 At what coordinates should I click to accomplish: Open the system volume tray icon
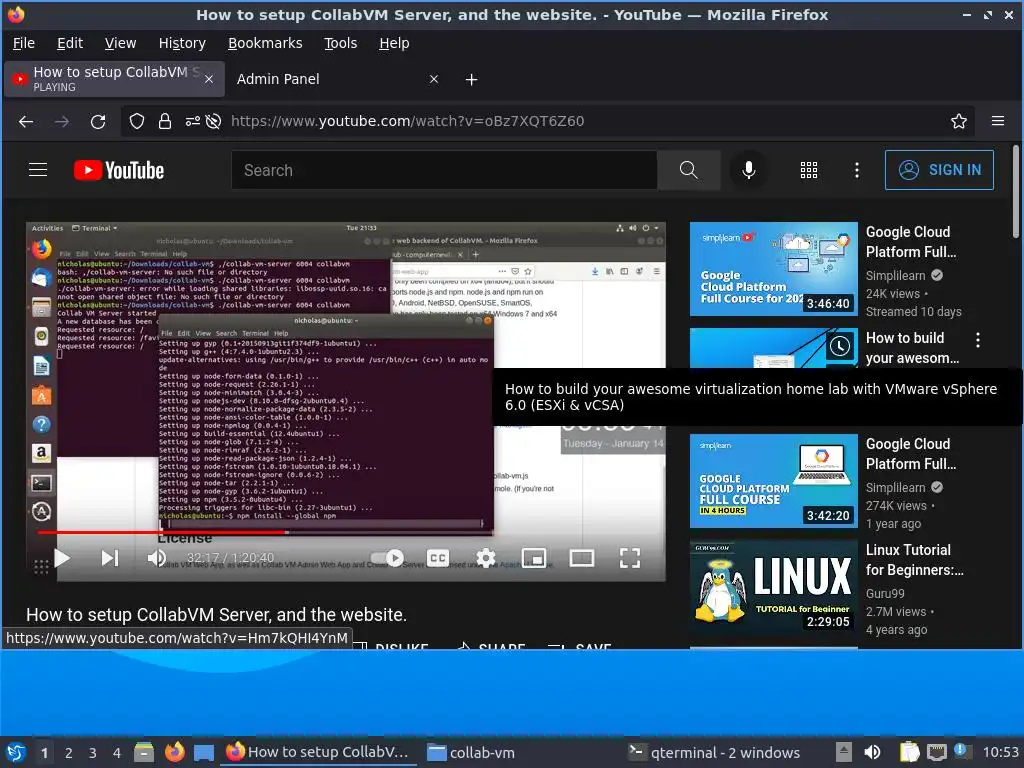[x=872, y=752]
